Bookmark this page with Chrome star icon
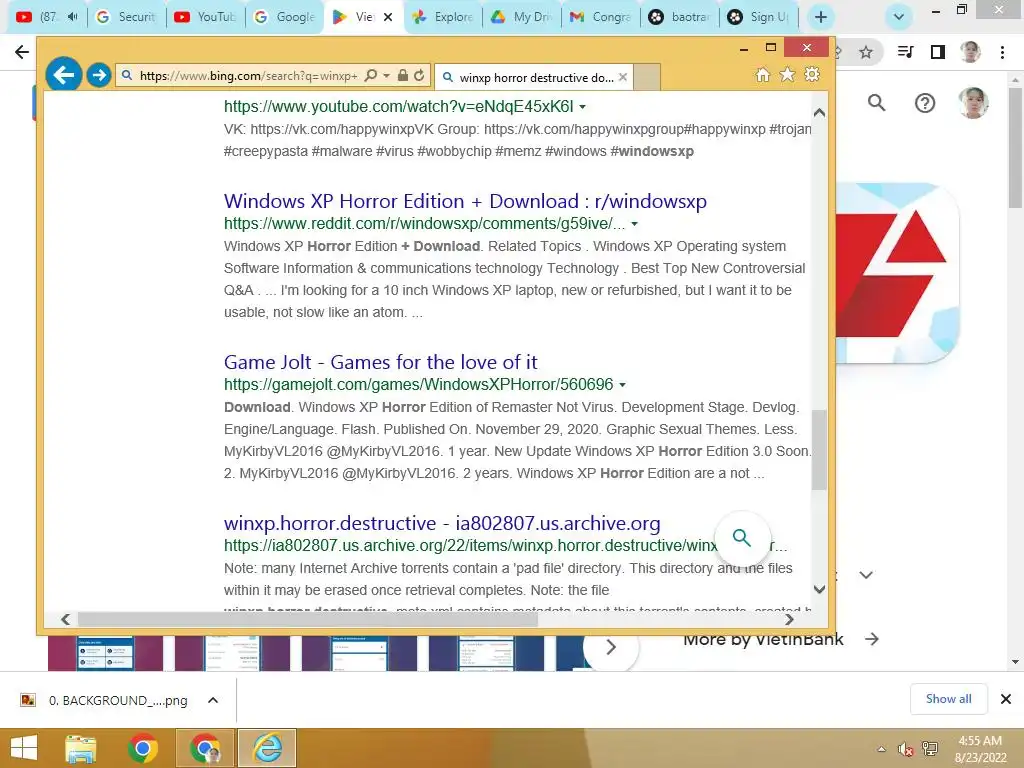Image resolution: width=1024 pixels, height=768 pixels. point(866,52)
